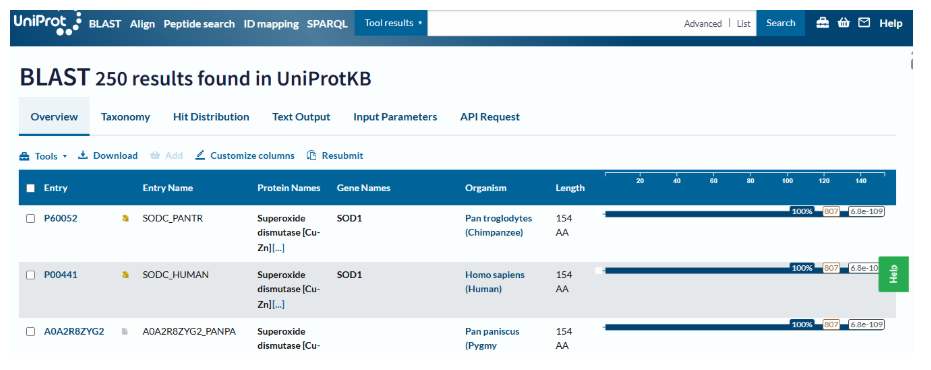Open Pan troglodytes organism link
931x370 pixels.
(498, 226)
